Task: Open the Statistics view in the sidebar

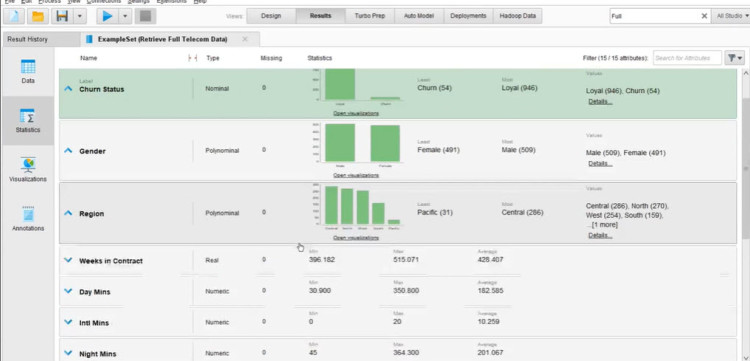Action: (28, 120)
